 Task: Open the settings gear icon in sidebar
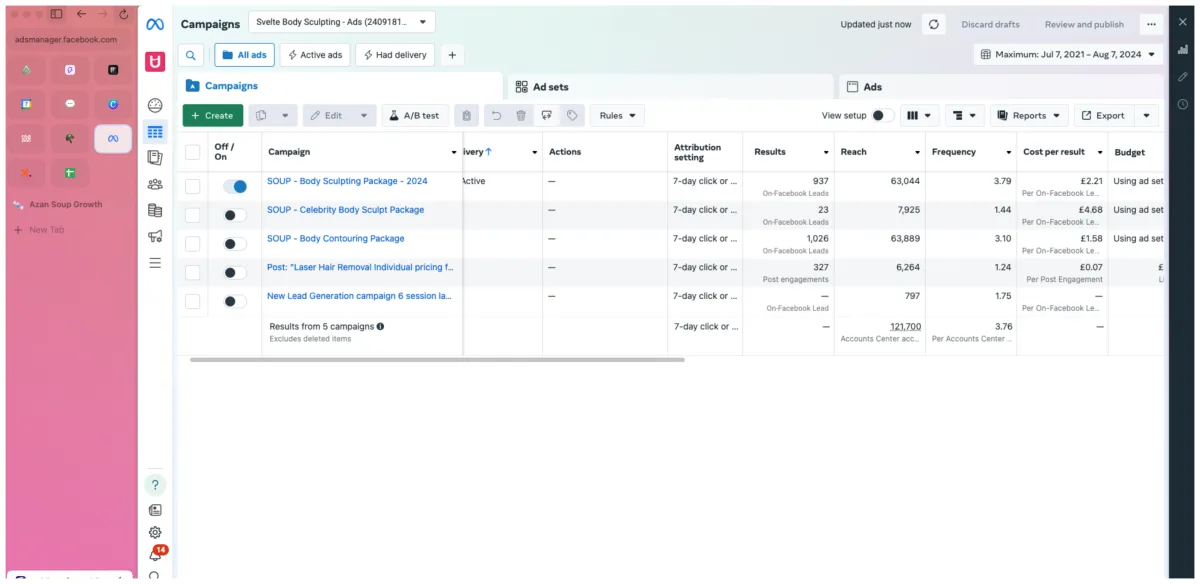155,533
